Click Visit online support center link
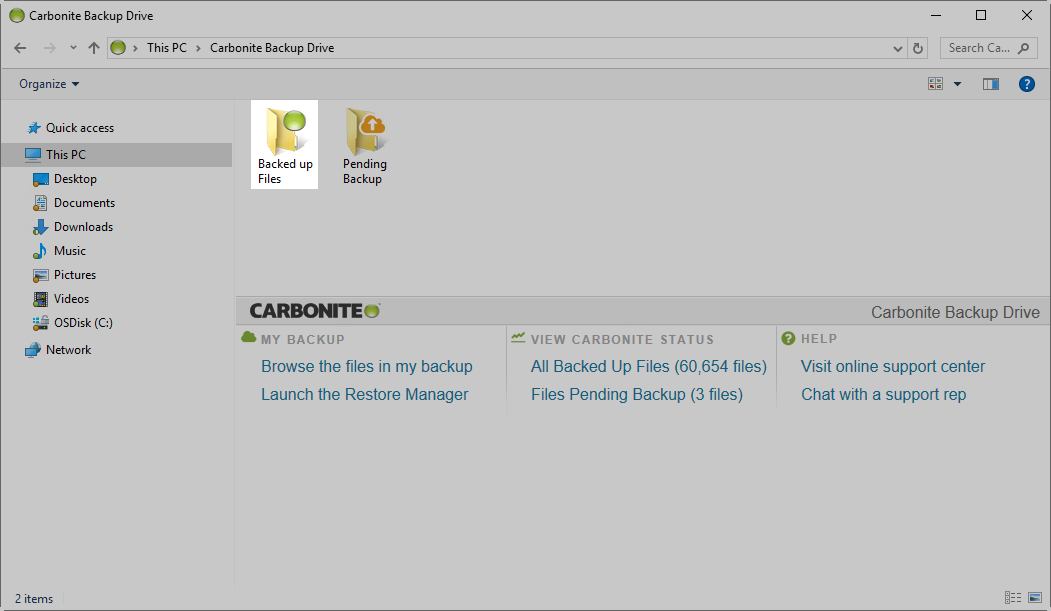This screenshot has height=611, width=1051. tap(893, 366)
